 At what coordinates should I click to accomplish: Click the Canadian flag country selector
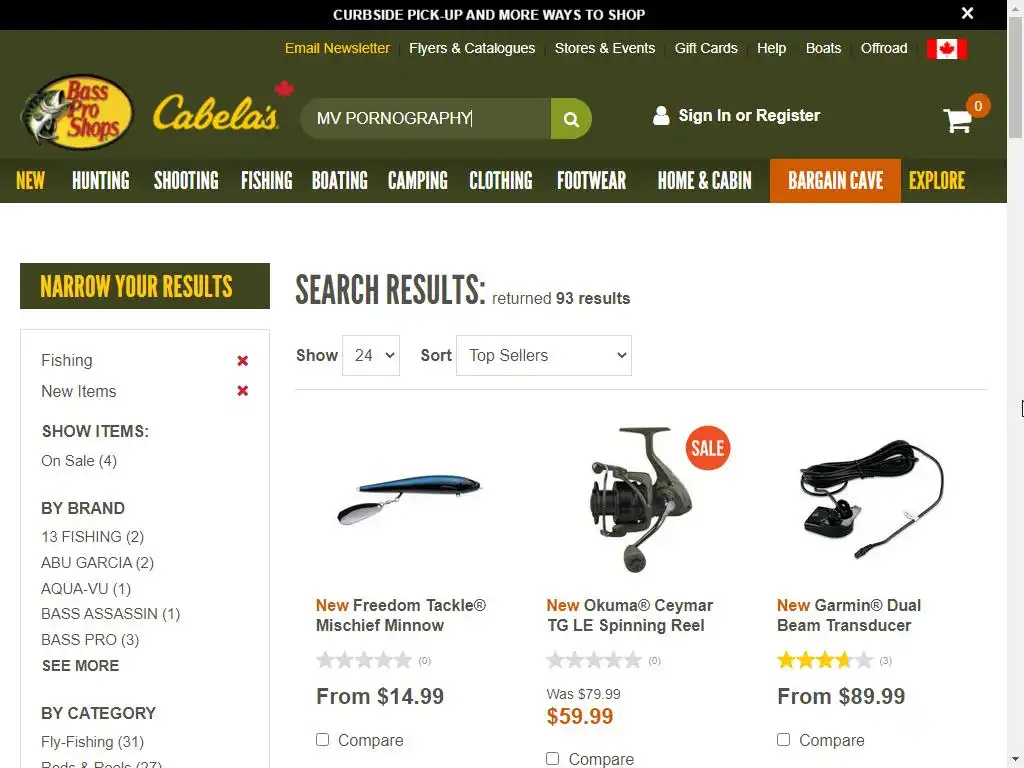(946, 49)
